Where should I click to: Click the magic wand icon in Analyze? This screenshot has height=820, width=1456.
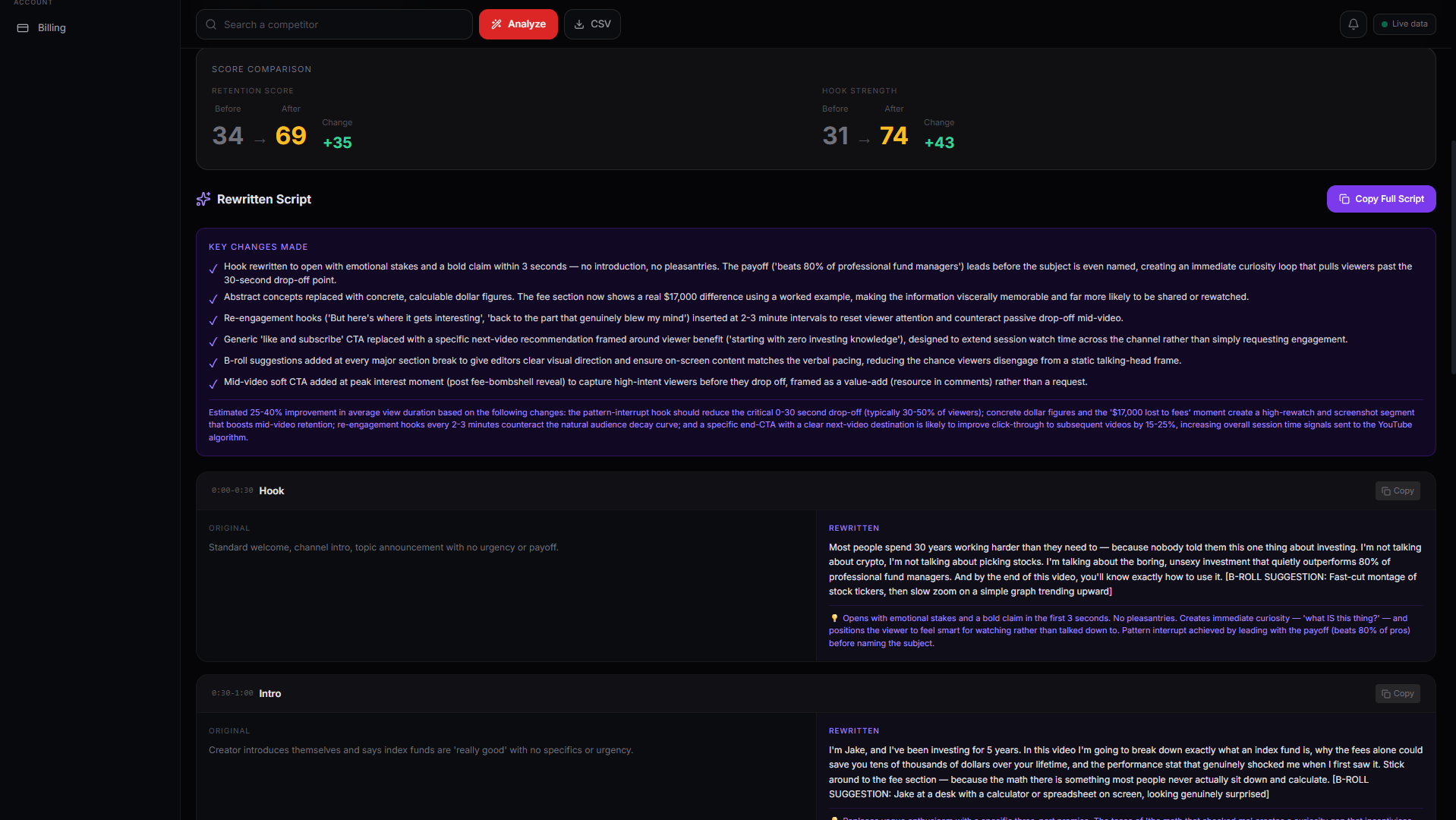tap(496, 24)
